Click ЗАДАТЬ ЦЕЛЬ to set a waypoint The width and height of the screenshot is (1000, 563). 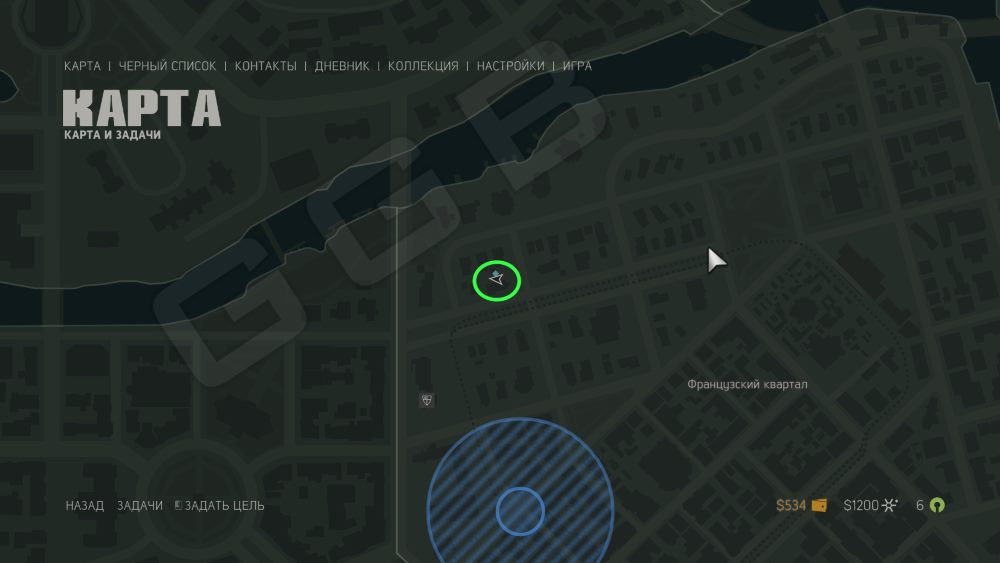pyautogui.click(x=224, y=506)
